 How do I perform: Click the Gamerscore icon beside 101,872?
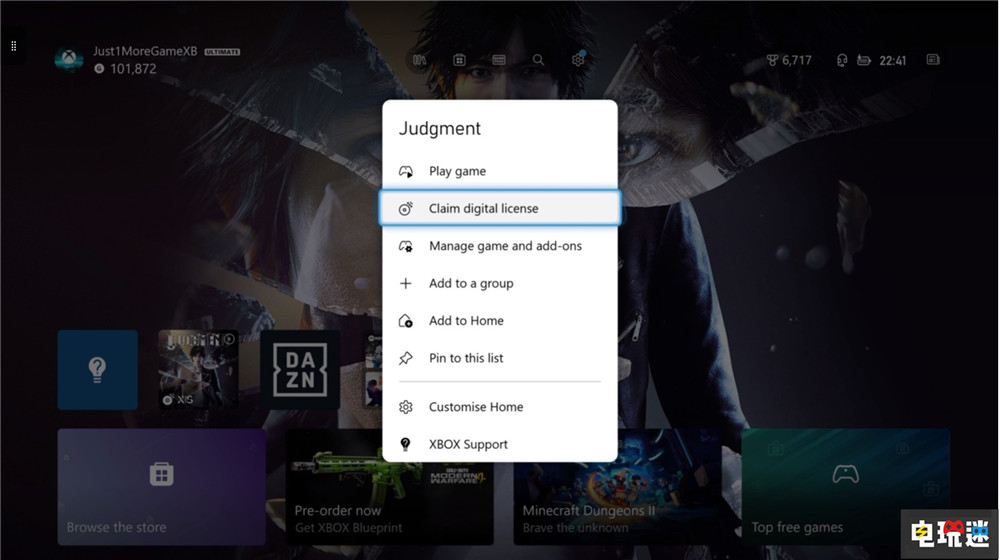coord(99,69)
